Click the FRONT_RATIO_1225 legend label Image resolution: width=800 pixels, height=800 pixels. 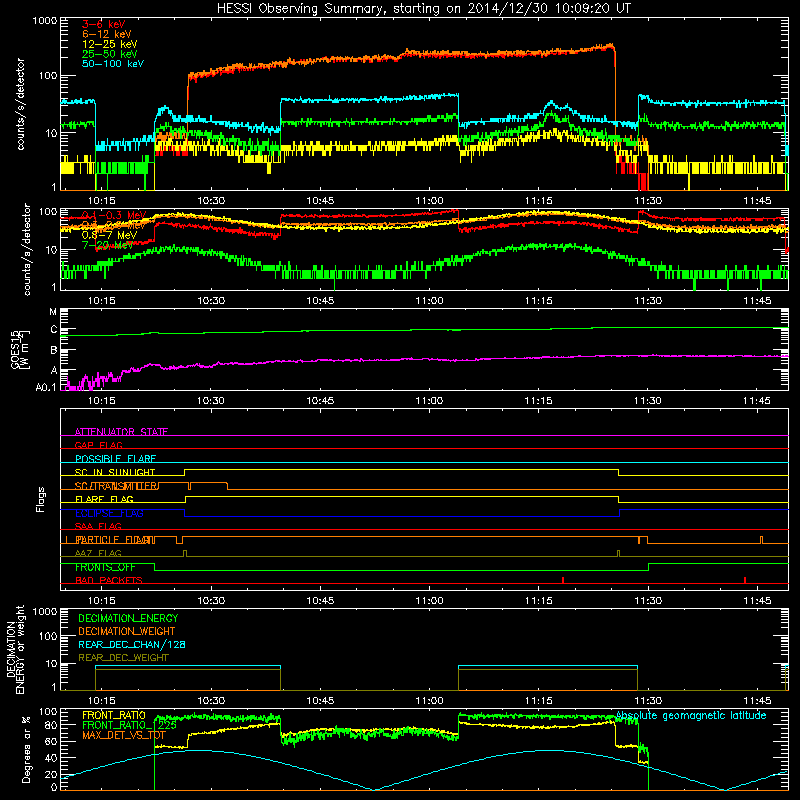click(129, 725)
